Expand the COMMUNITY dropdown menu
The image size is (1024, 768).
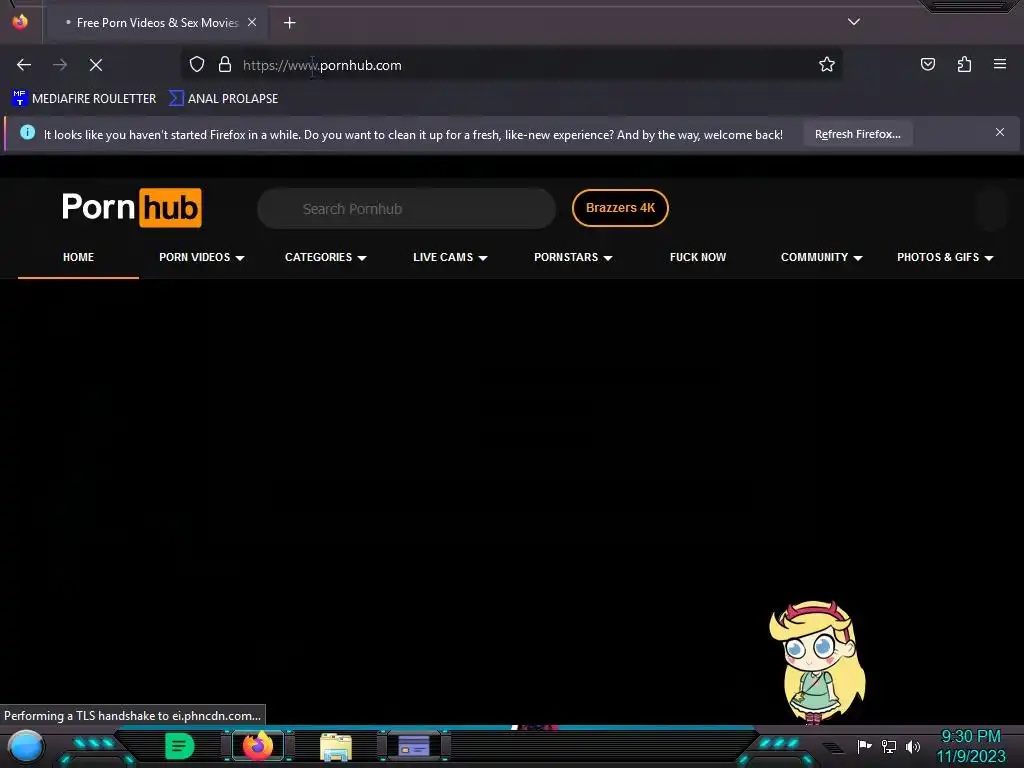pyautogui.click(x=822, y=257)
